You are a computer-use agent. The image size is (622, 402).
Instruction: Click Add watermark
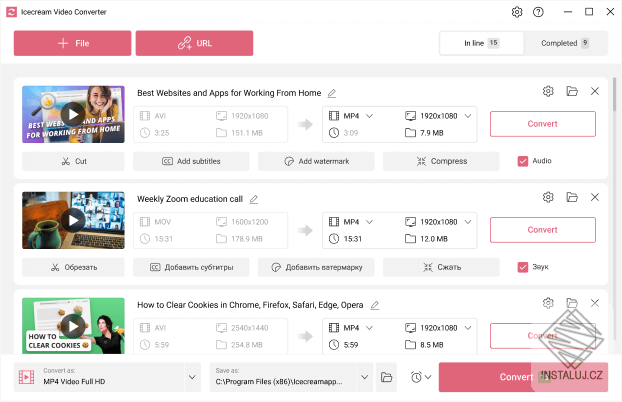pyautogui.click(x=316, y=161)
